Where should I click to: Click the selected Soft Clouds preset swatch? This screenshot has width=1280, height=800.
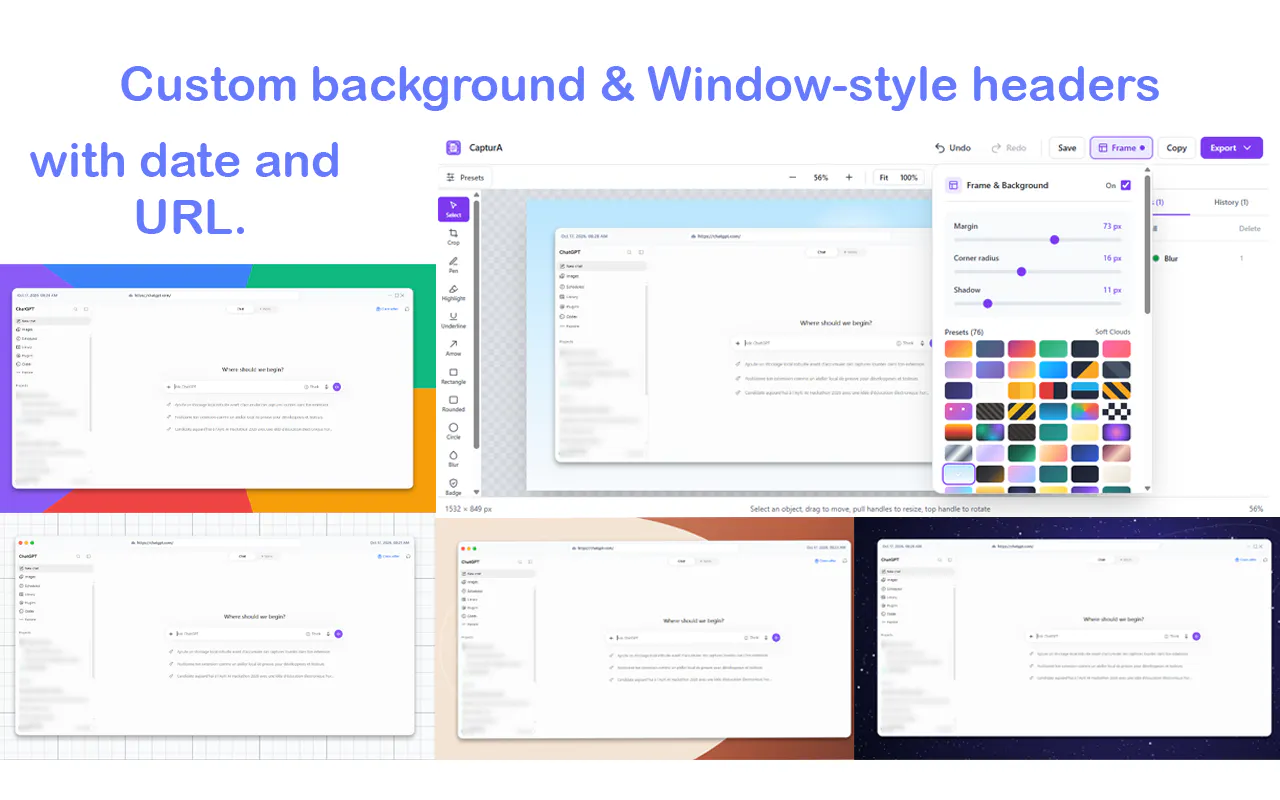click(959, 474)
